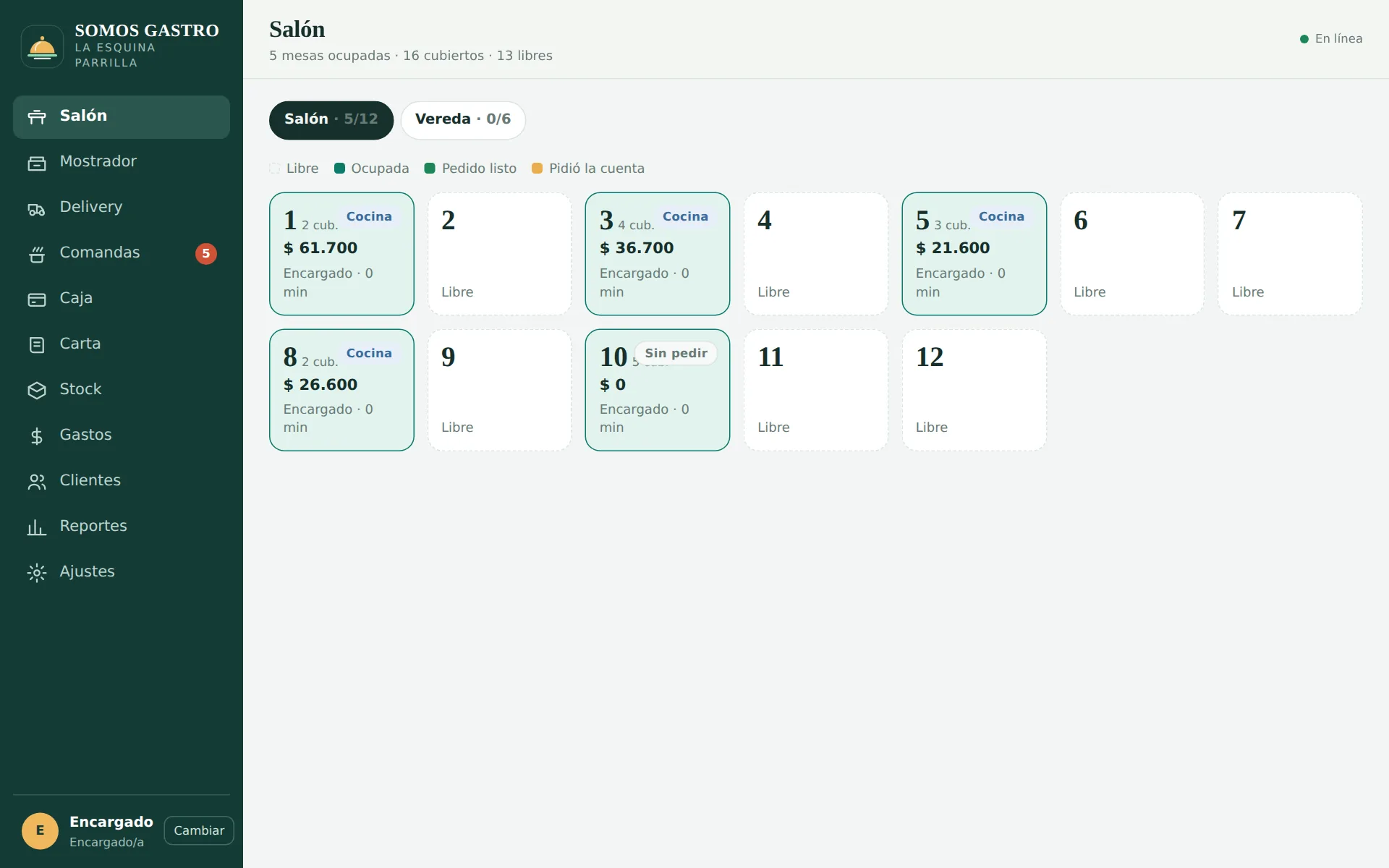Click the Cambiar user button
Viewport: 1389px width, 868px height.
tap(199, 830)
